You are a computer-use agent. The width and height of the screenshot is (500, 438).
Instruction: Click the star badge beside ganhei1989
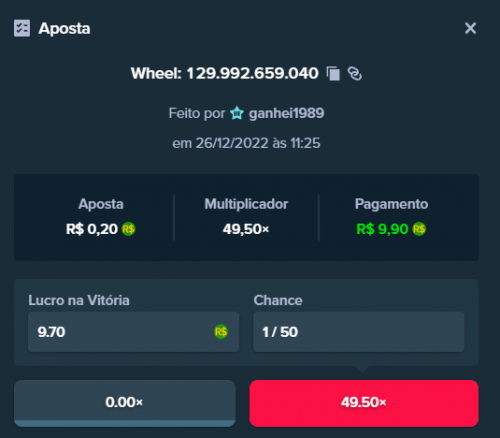point(237,113)
